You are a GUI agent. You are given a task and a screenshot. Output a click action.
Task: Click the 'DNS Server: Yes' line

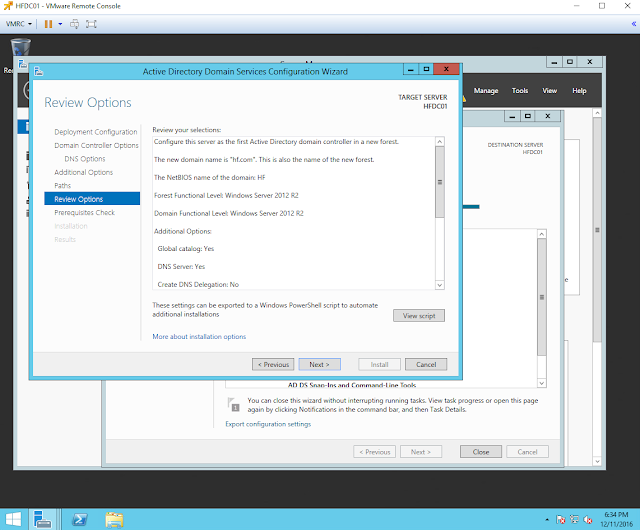181,267
